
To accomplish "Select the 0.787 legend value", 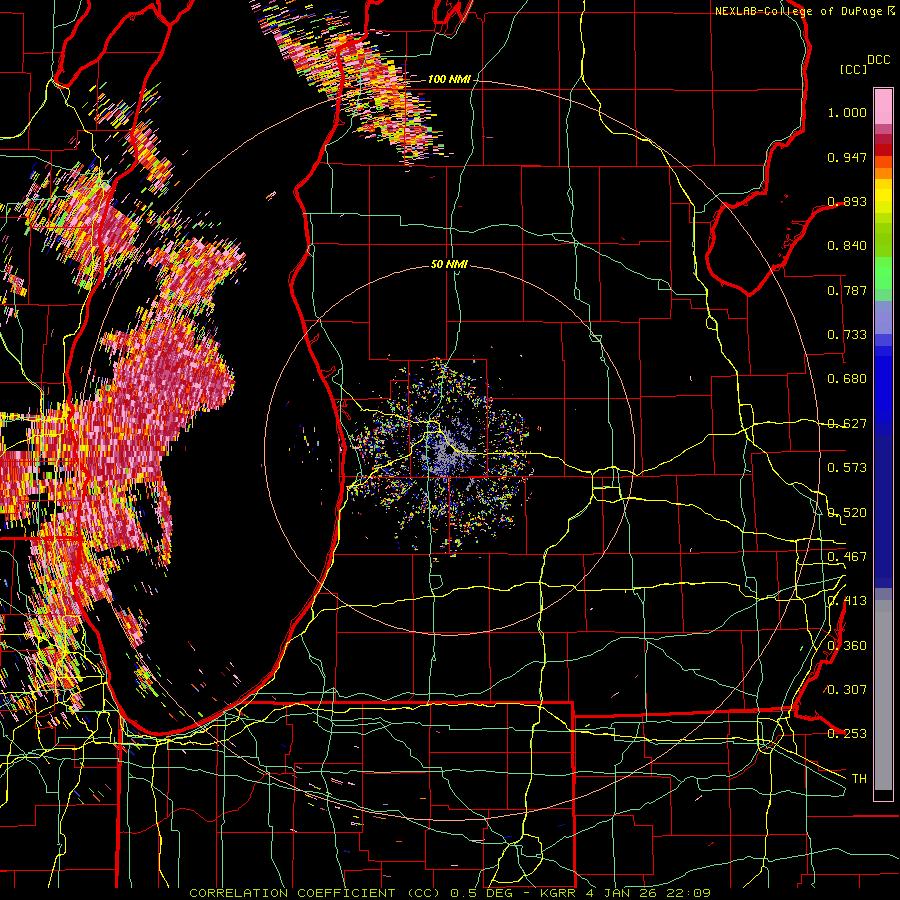I will tap(847, 290).
